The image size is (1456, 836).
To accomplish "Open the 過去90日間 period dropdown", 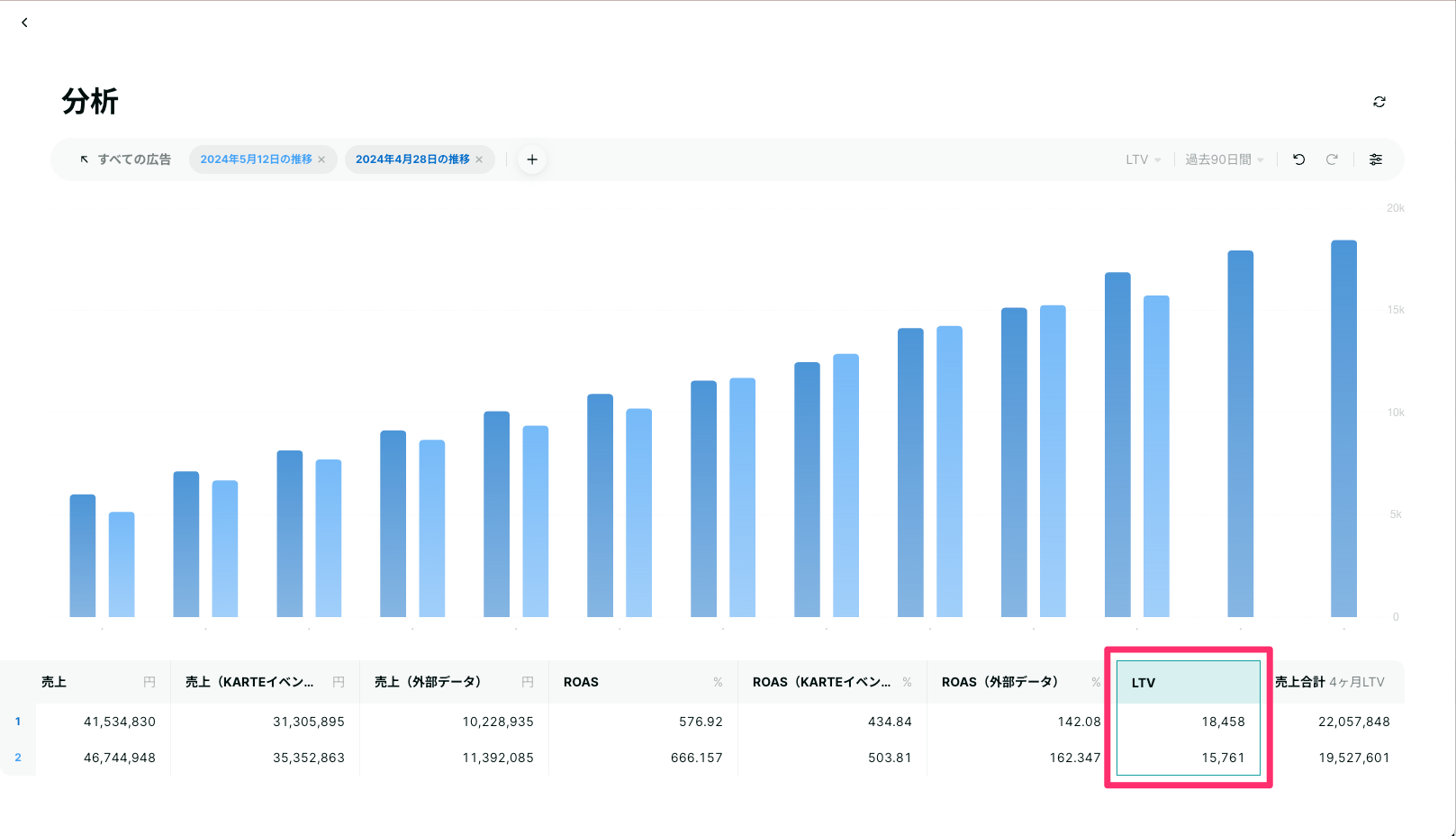I will pos(1225,159).
